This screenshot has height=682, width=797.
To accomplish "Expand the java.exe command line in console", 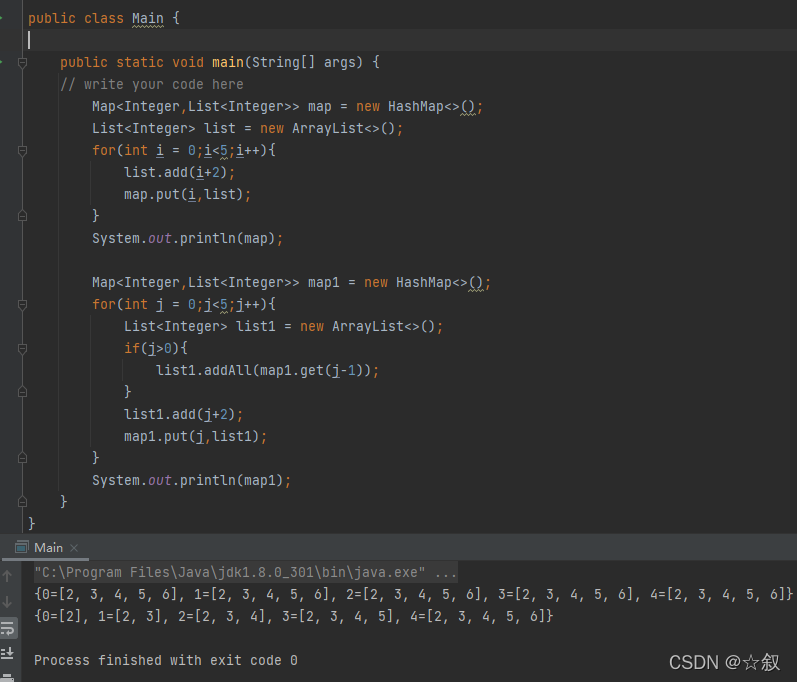I will coord(446,573).
